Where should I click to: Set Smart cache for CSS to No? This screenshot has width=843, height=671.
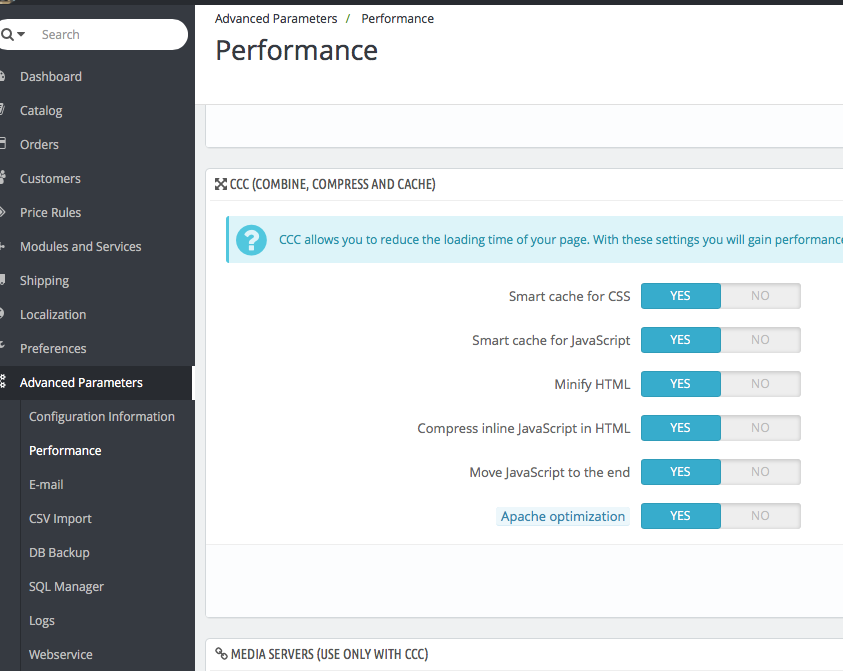[x=760, y=296]
